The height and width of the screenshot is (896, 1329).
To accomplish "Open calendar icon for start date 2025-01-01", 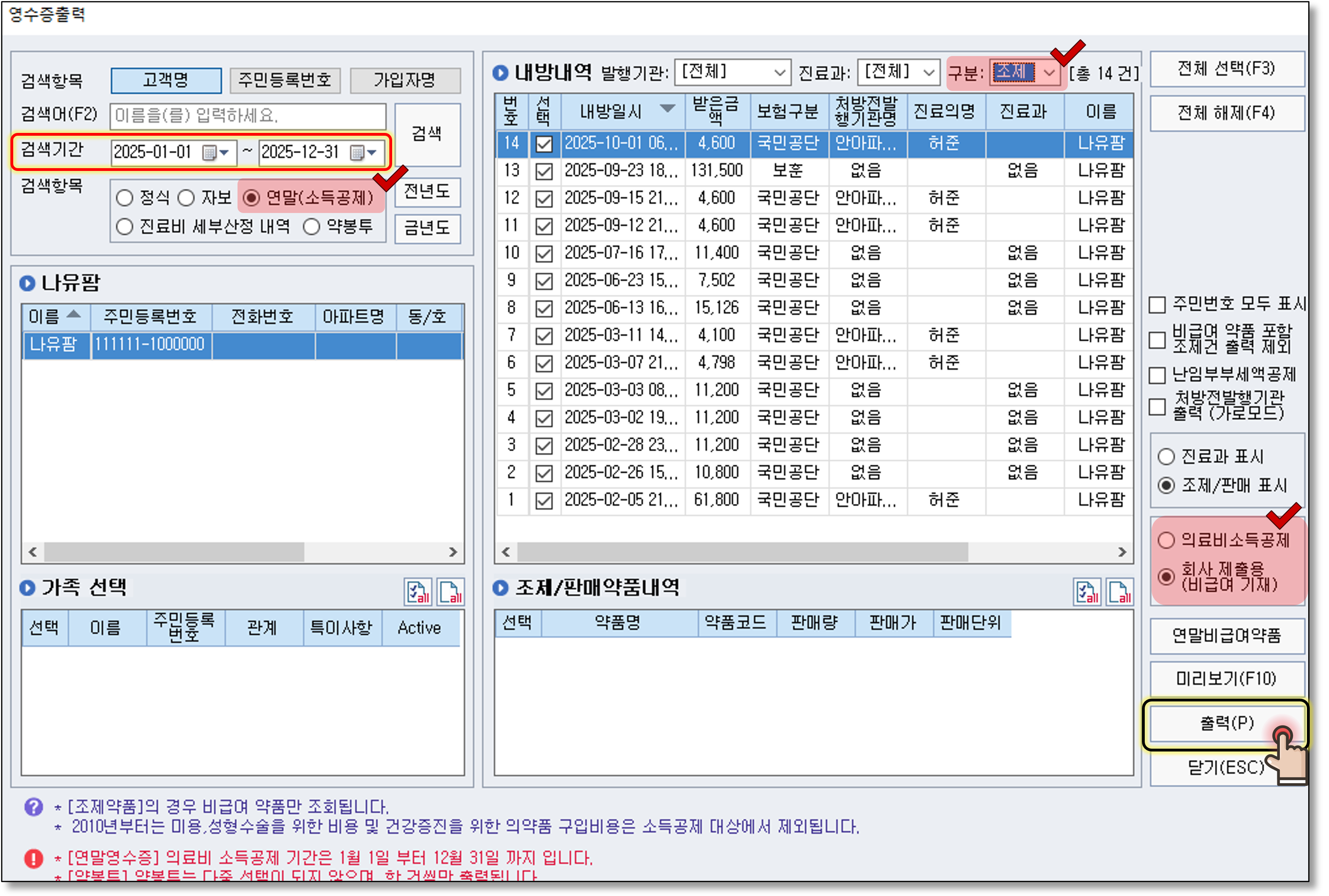I will coord(209,153).
